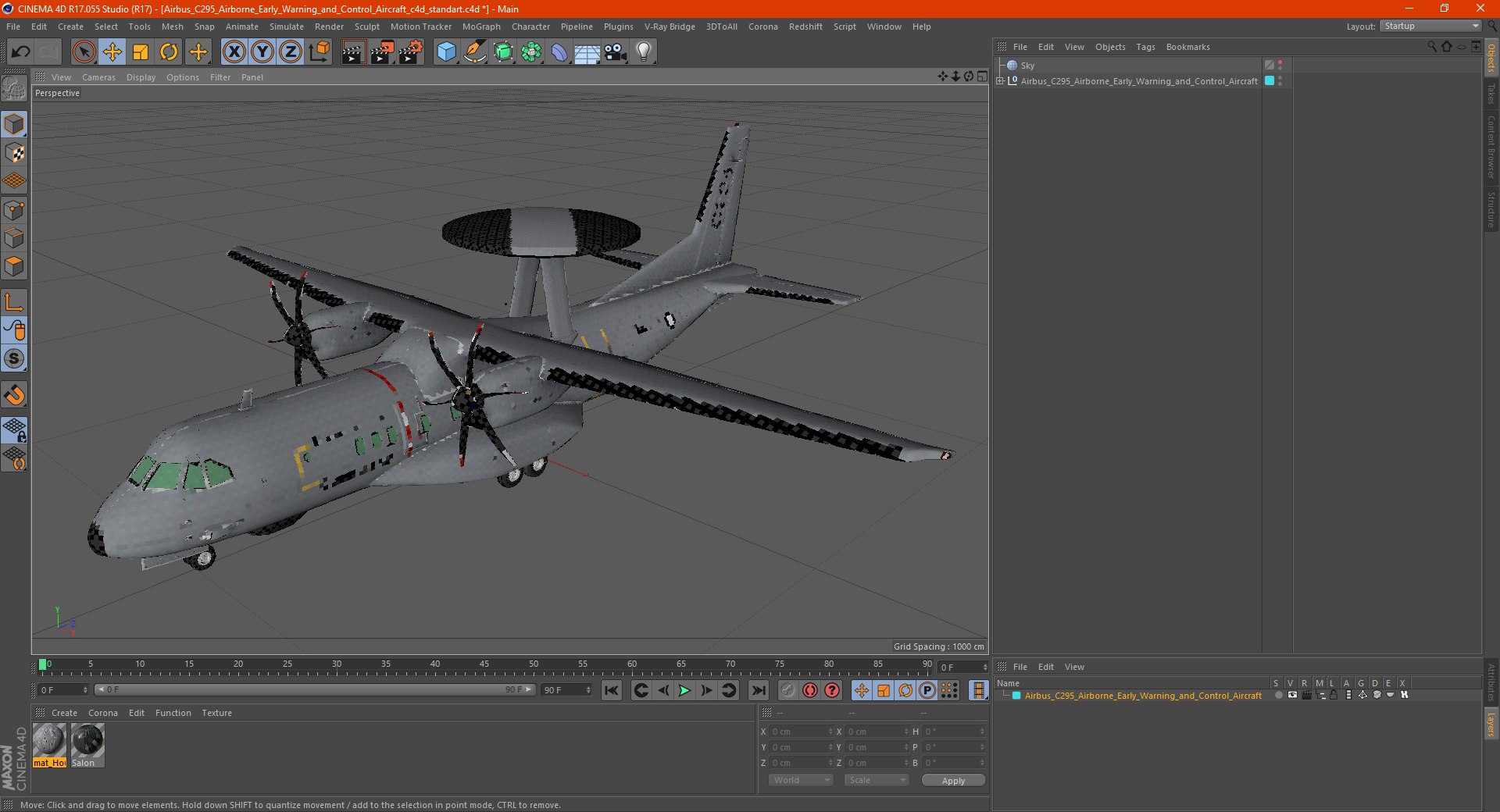
Task: Toggle Enable Snap S icon
Action: [14, 358]
